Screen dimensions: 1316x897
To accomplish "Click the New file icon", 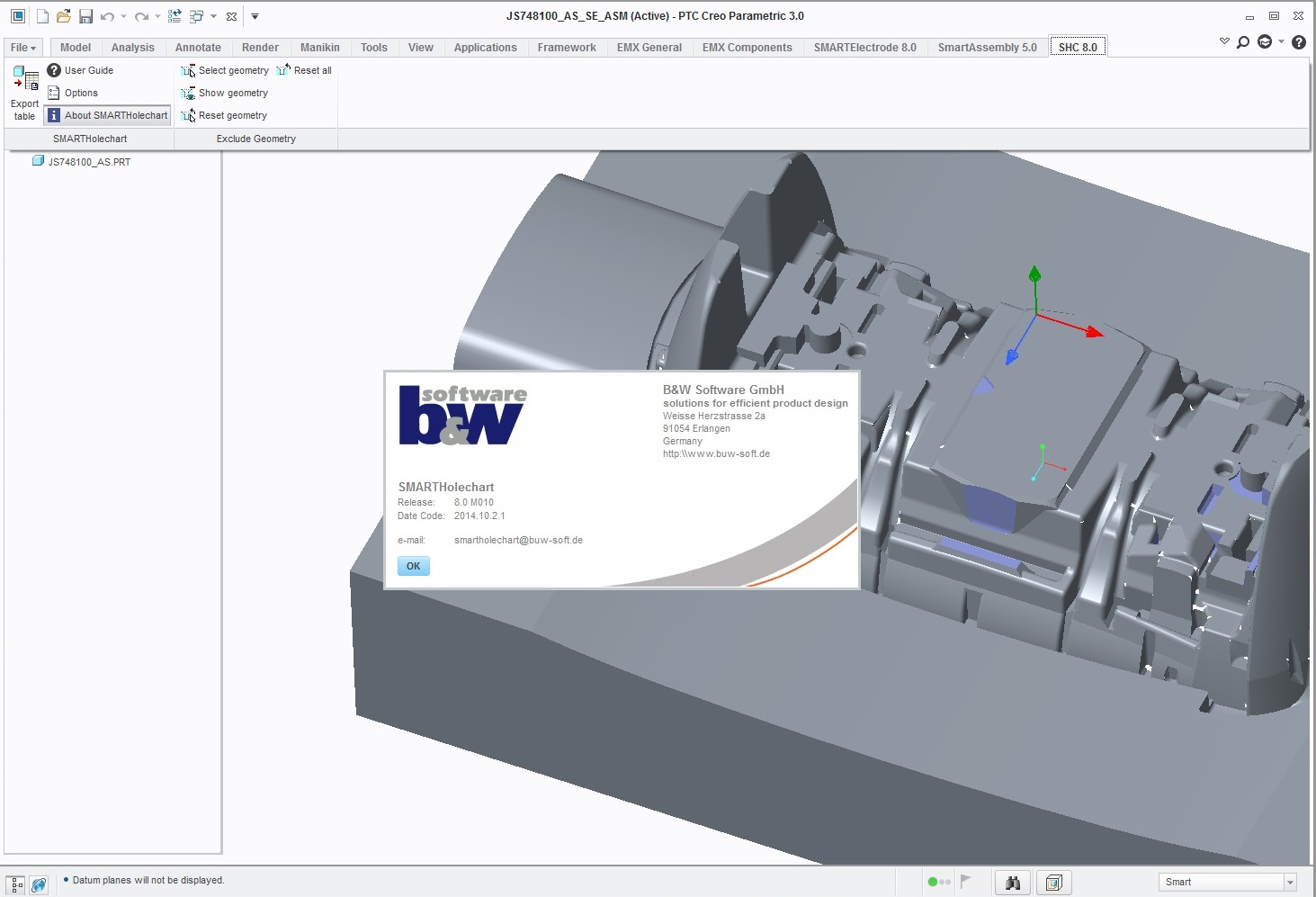I will [42, 16].
